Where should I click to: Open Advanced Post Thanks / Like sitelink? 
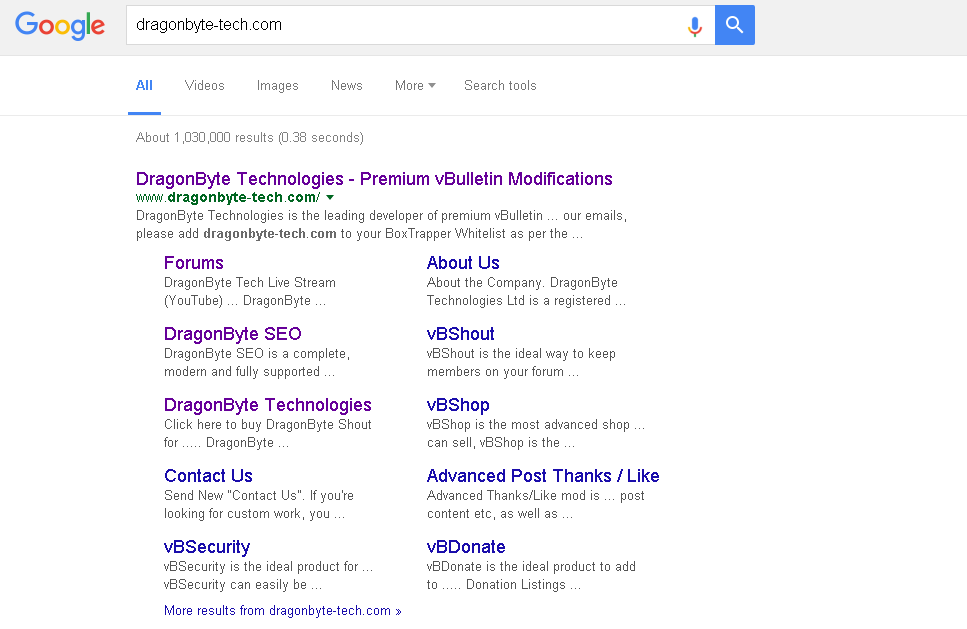click(x=543, y=475)
